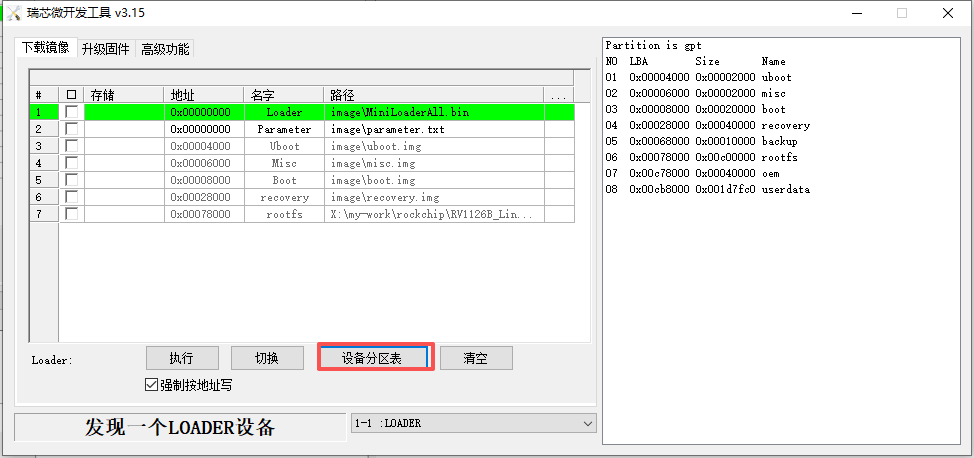Check the recovery row checkbox
This screenshot has width=974, height=458.
tap(72, 197)
